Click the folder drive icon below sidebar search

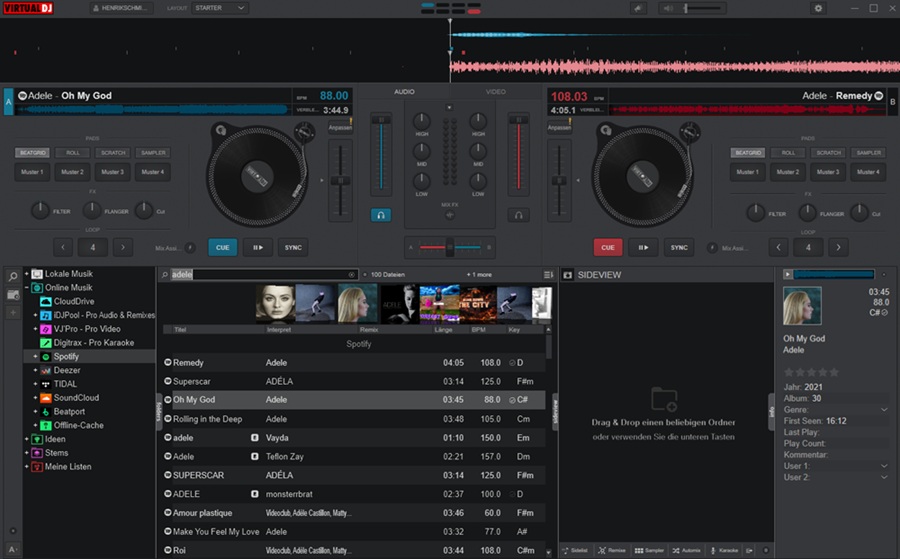(13, 295)
